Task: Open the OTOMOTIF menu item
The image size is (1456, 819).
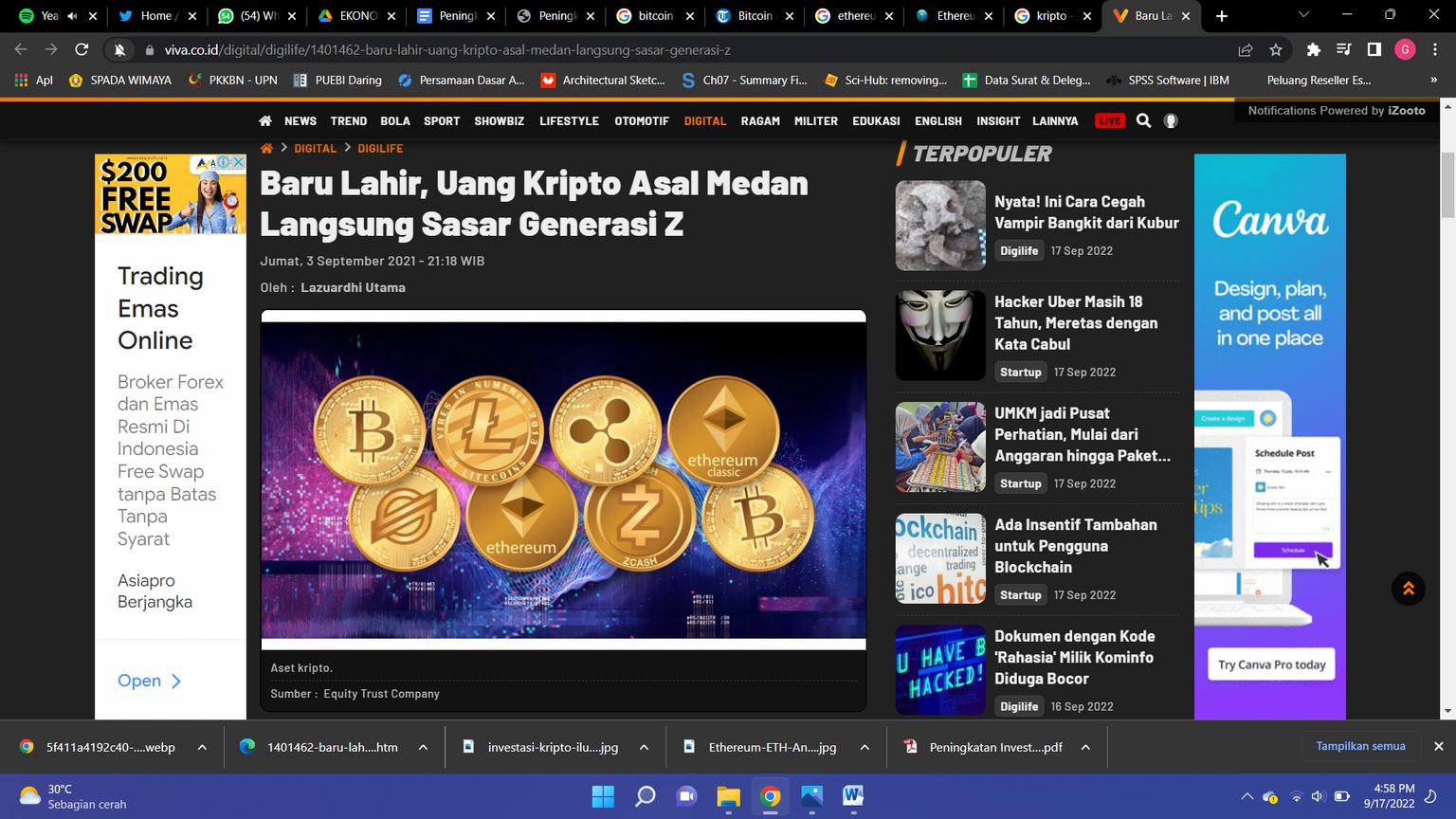Action: (642, 120)
